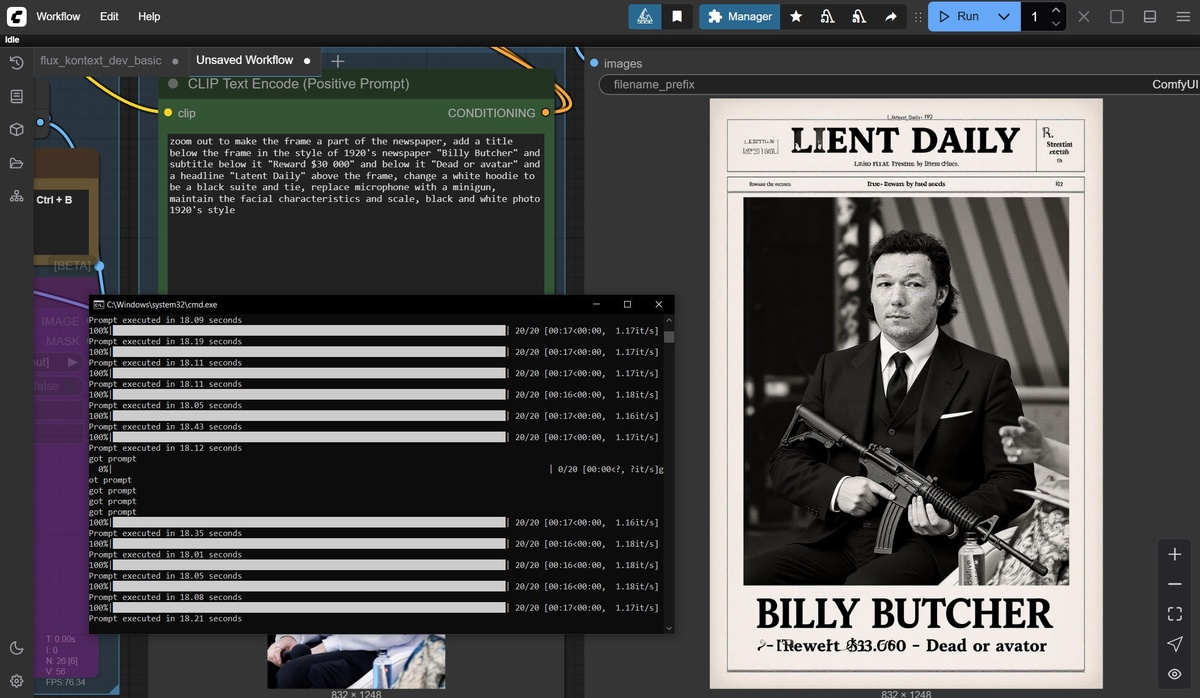Click the cmd window vertical scrollbar thumb
Viewport: 1200px width, 698px height.
point(669,337)
